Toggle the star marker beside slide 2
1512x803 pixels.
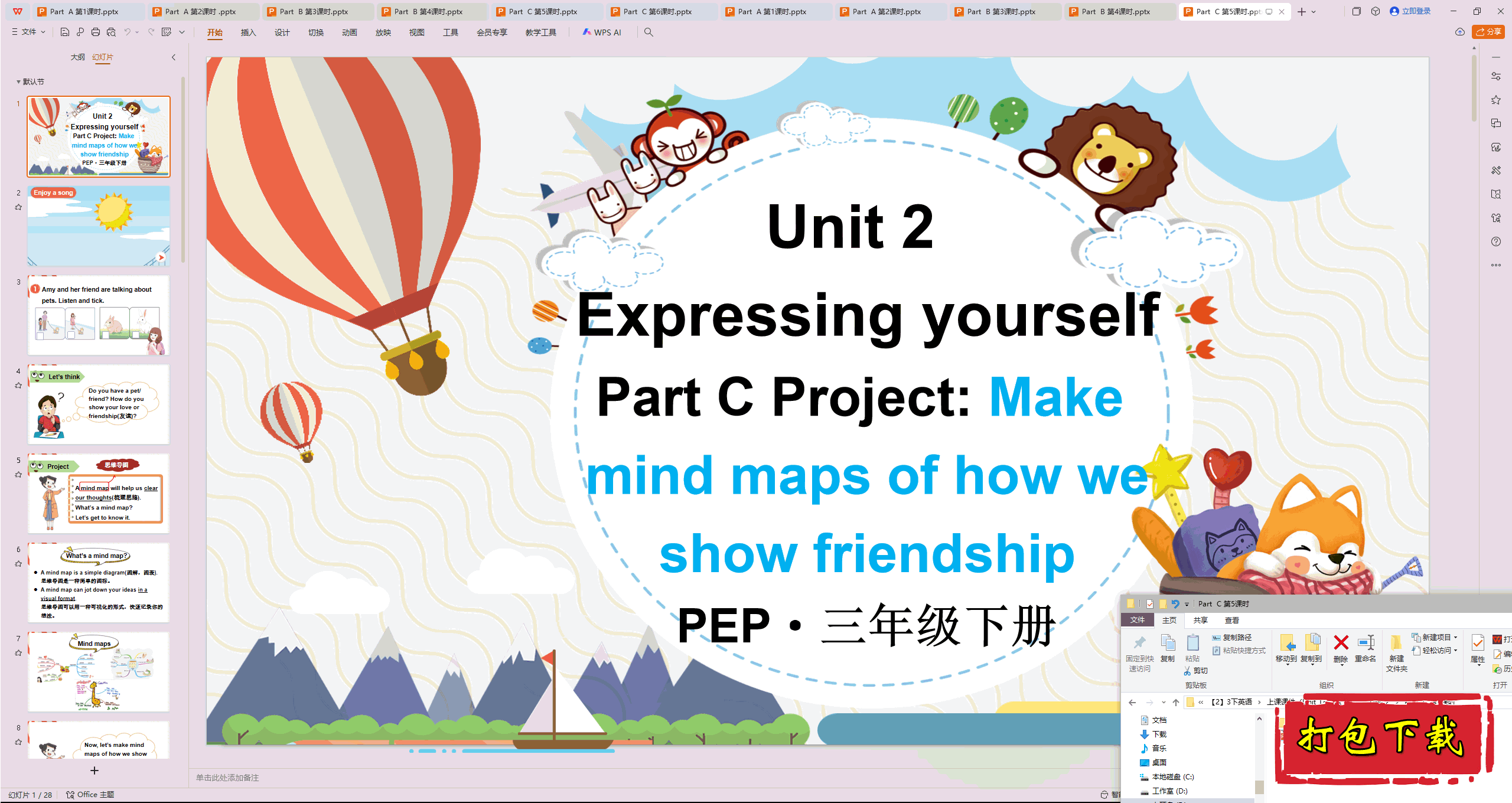18,207
